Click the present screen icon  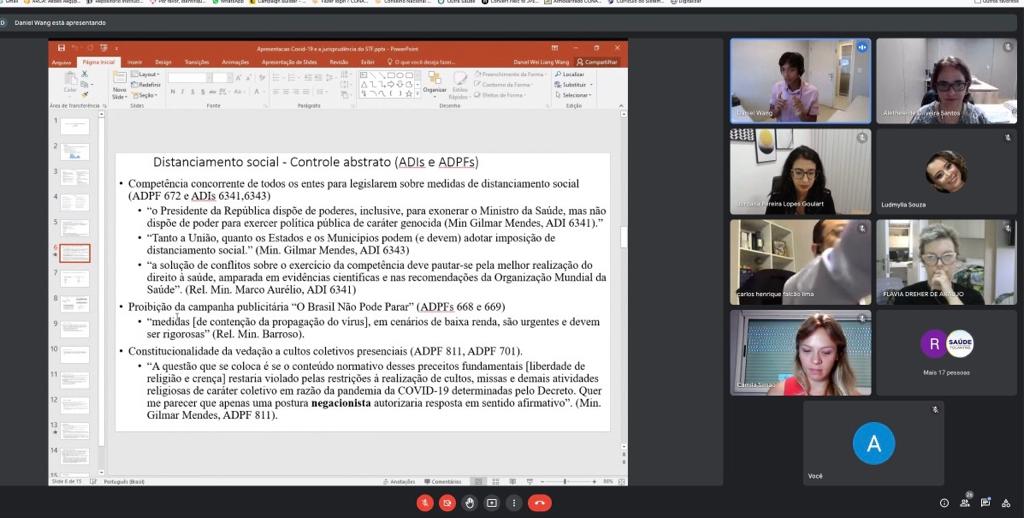click(x=491, y=503)
